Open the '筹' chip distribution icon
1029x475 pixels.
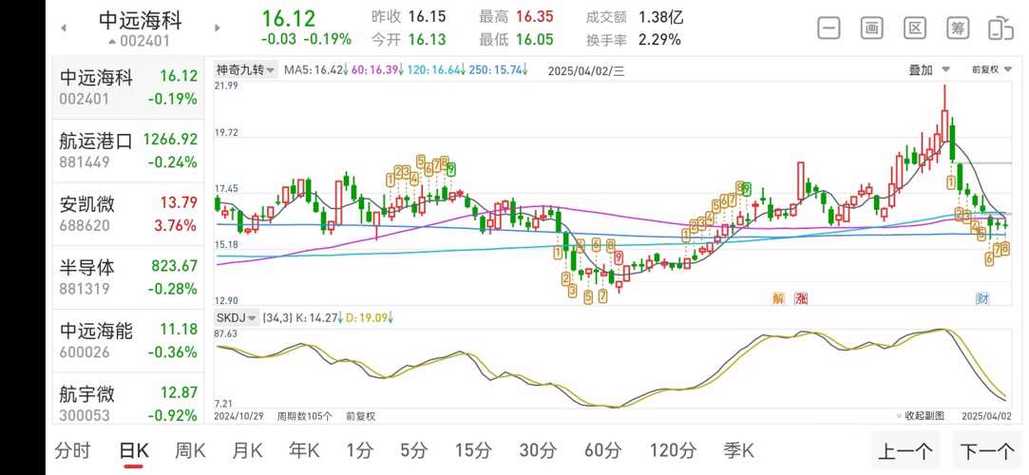[x=957, y=28]
